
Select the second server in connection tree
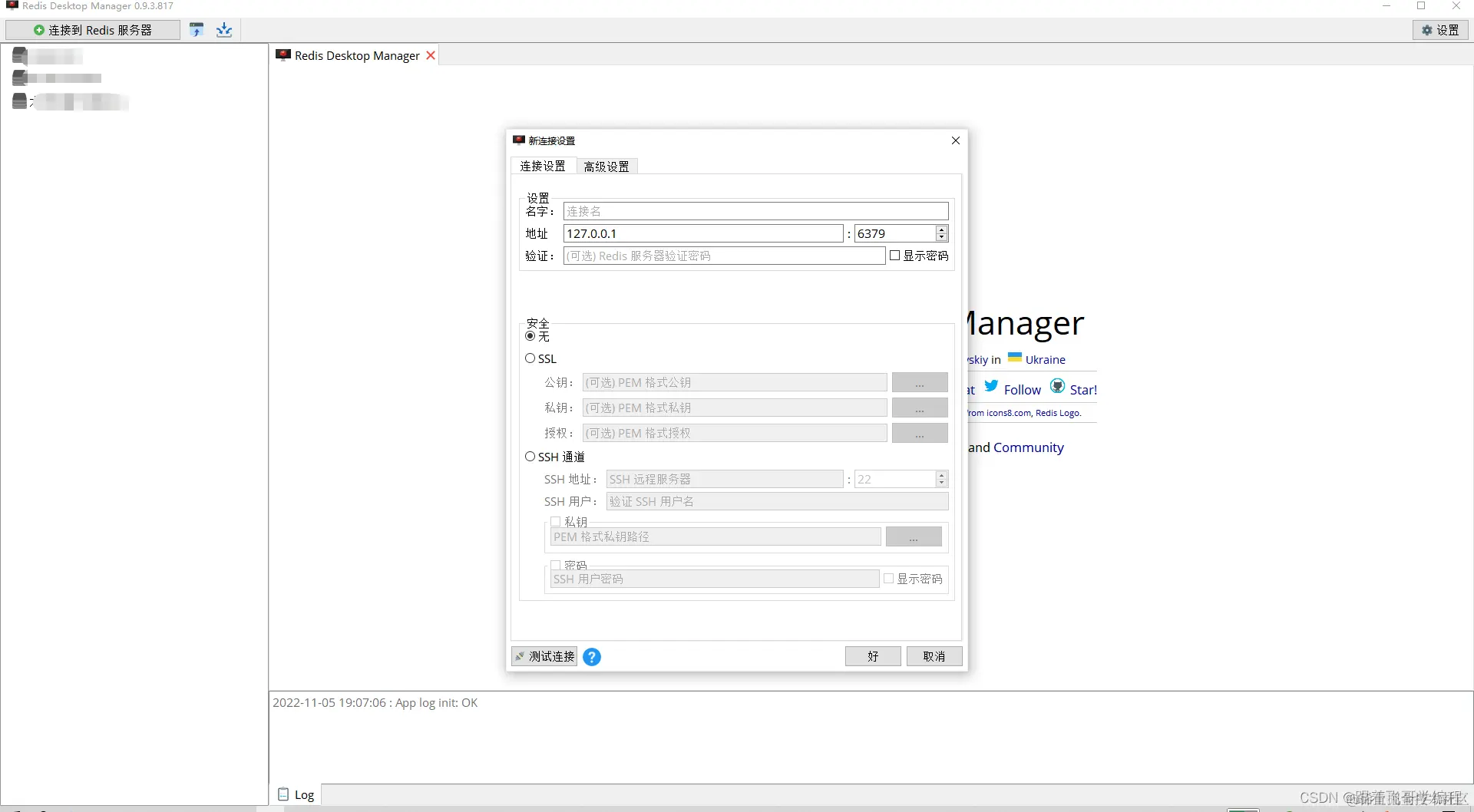[x=58, y=78]
